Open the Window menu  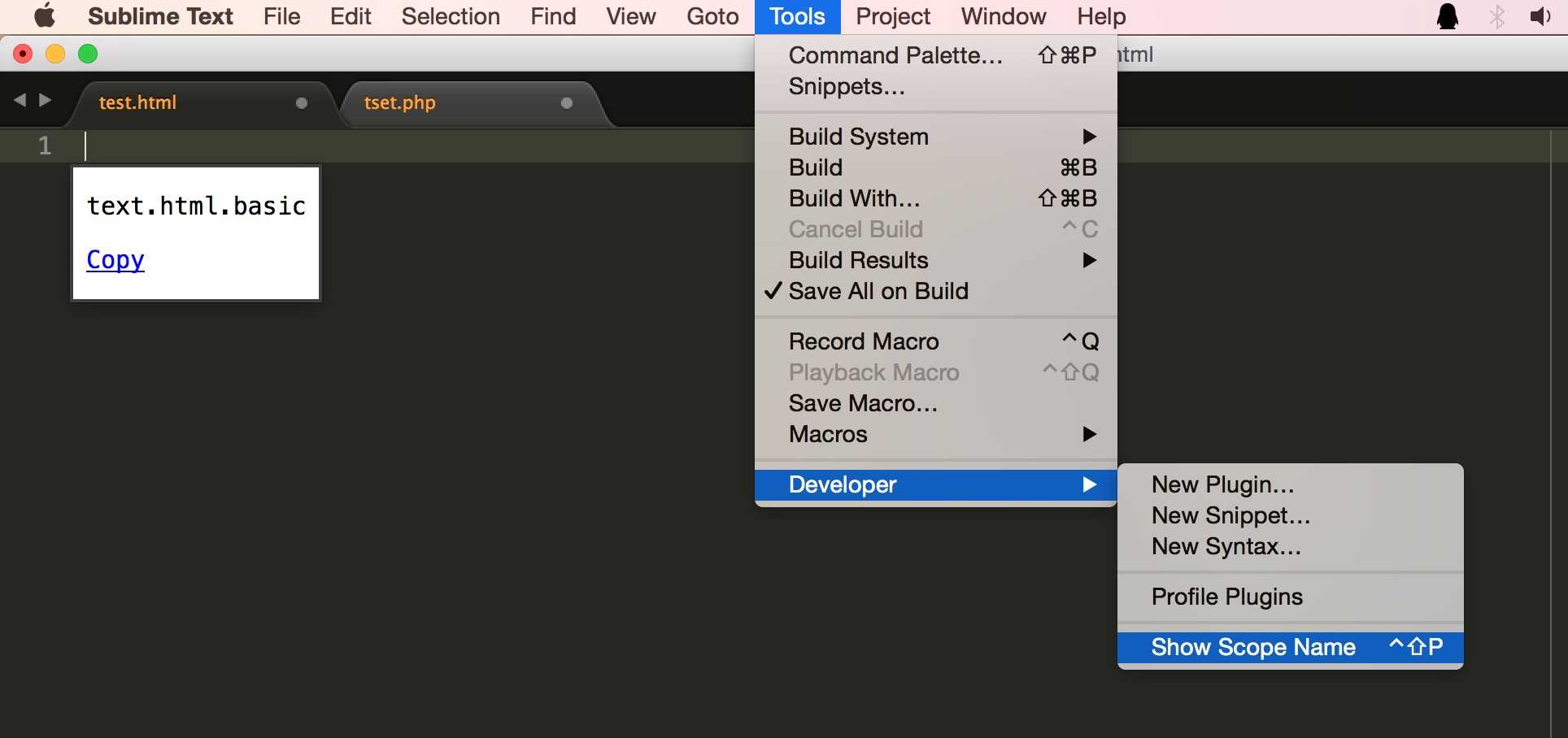tap(1004, 16)
